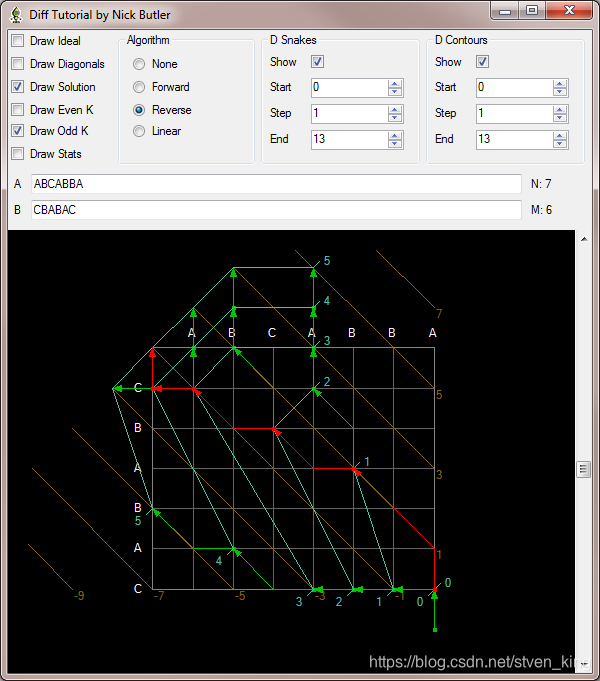Click the app icon in the title bar
Screen dimensions: 600x681
(16, 15)
